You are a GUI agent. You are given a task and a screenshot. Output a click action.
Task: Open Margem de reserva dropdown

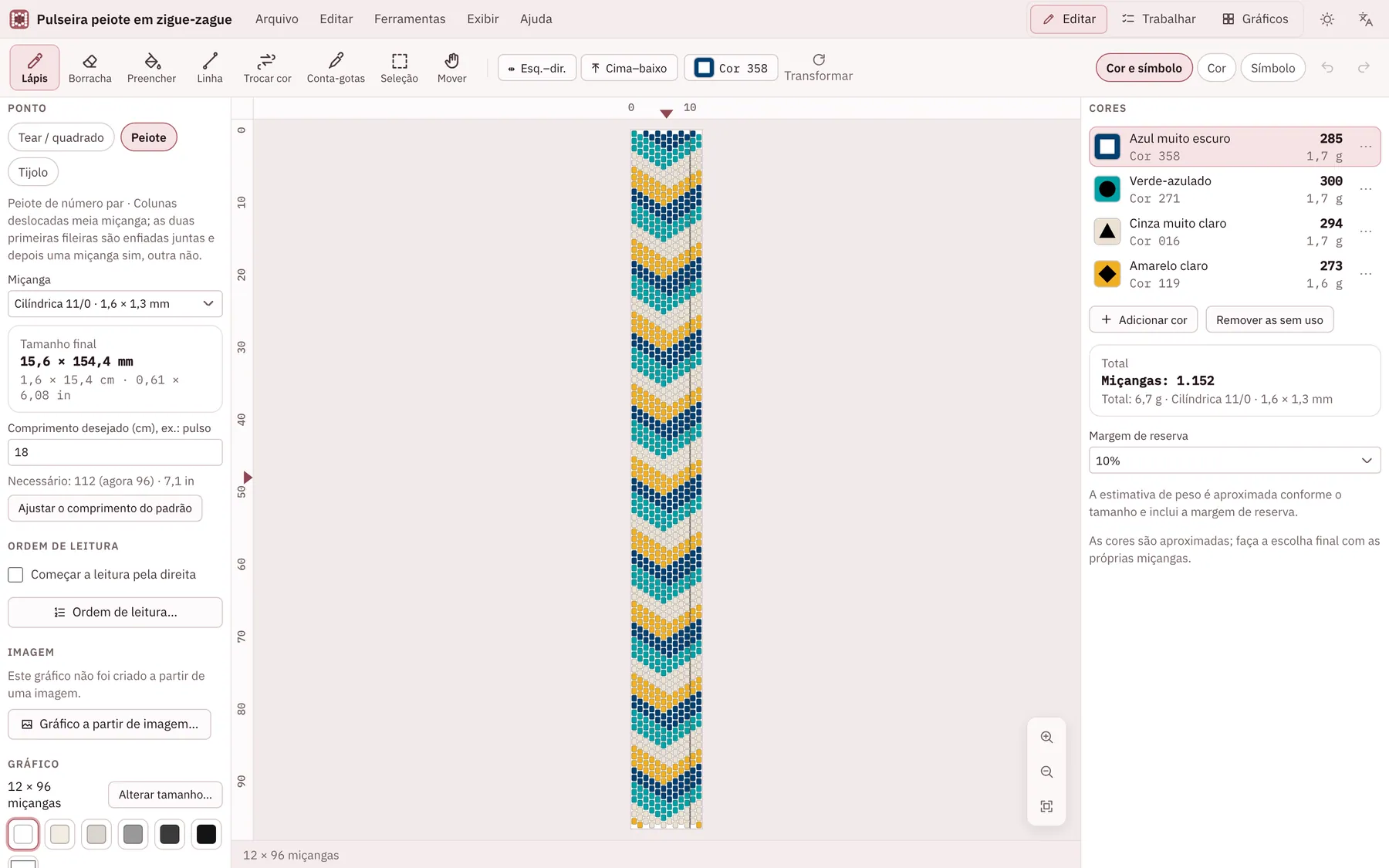(x=1234, y=461)
